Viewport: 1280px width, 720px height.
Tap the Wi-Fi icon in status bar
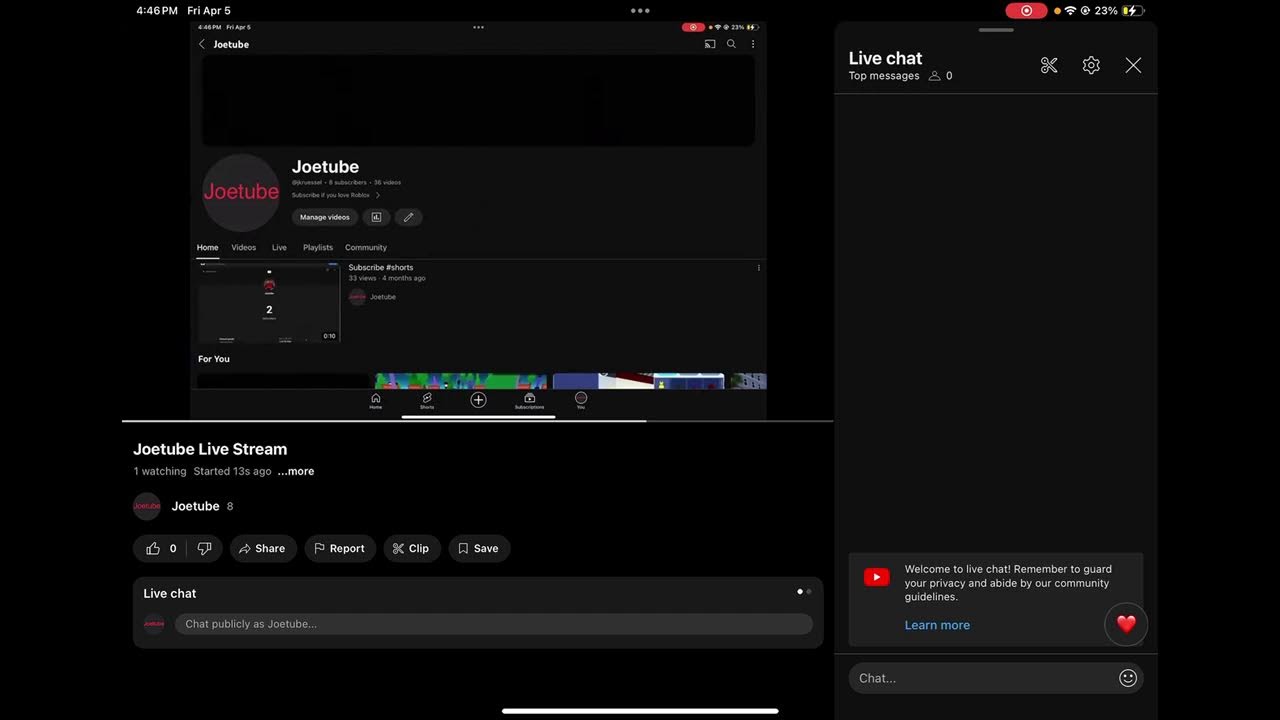(x=1070, y=10)
